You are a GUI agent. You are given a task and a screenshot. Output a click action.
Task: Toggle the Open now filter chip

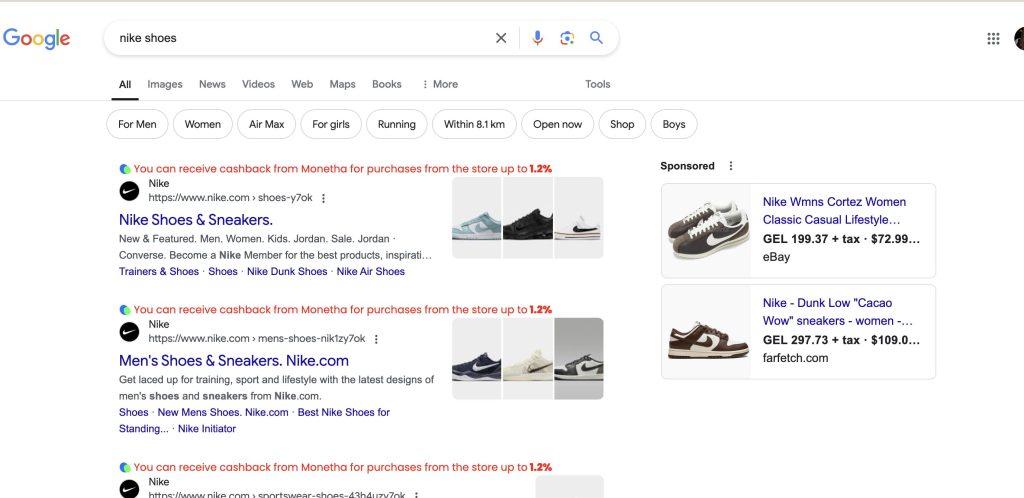pyautogui.click(x=557, y=124)
